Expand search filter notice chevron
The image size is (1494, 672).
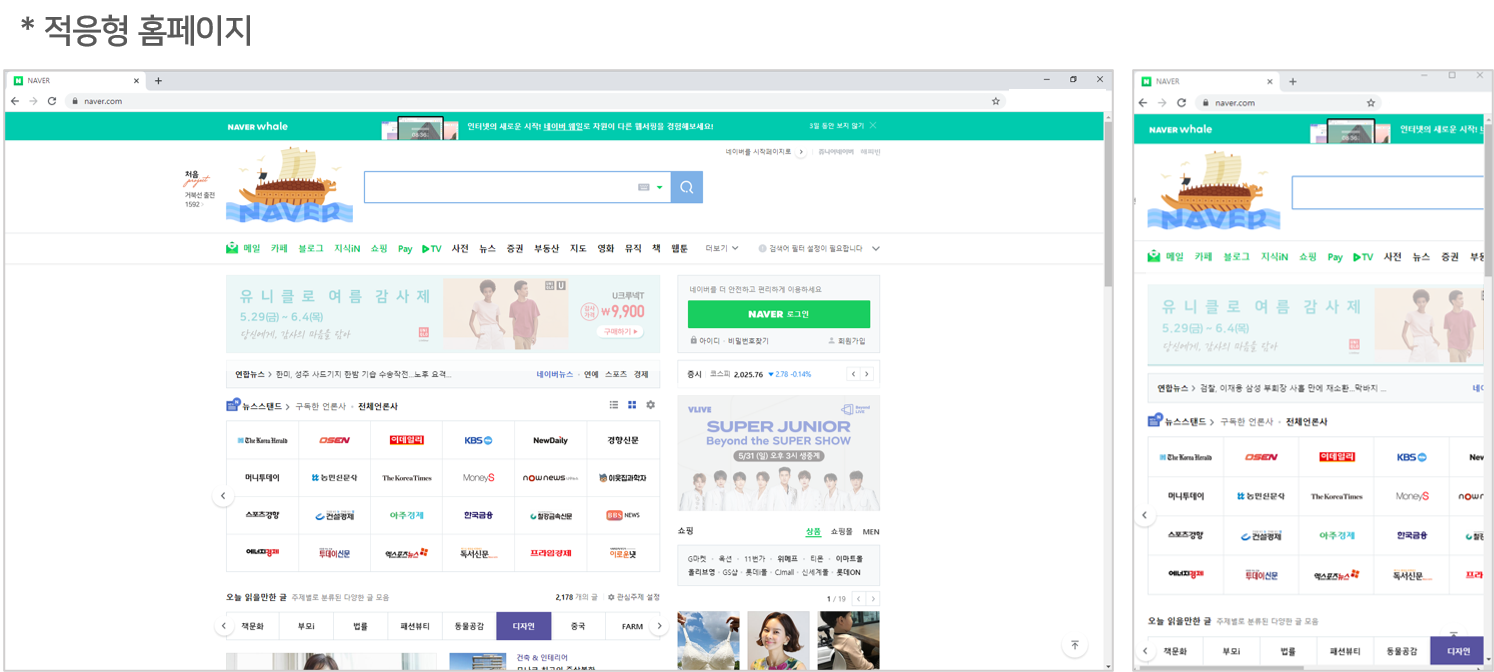coord(876,248)
